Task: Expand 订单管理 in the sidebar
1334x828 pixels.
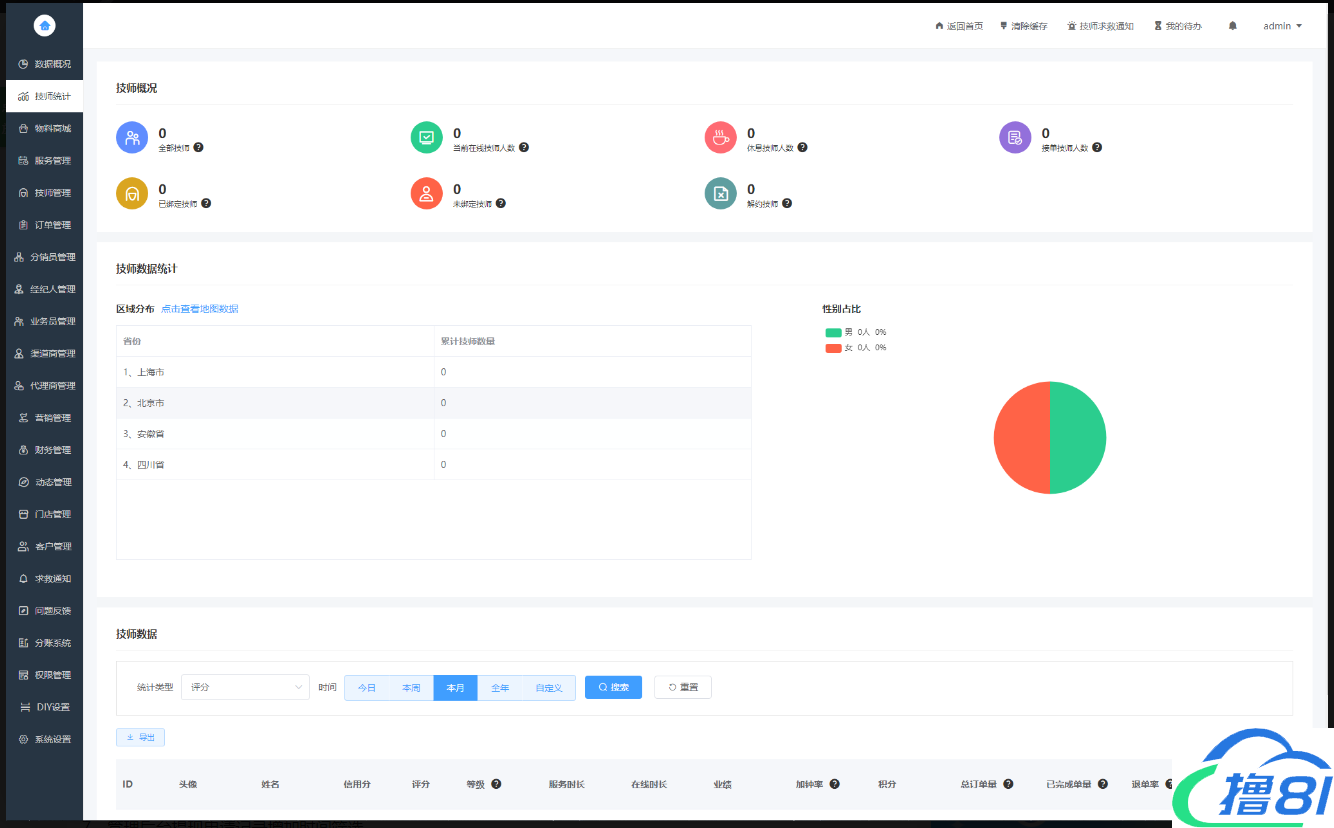Action: pos(45,225)
